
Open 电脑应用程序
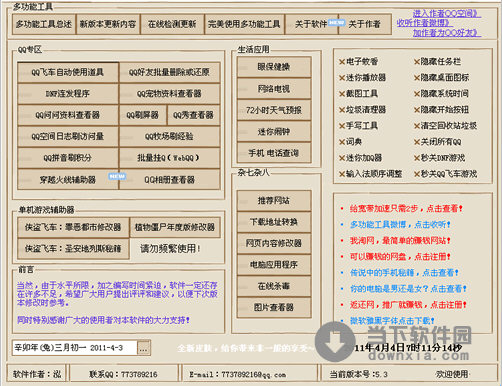[274, 265]
